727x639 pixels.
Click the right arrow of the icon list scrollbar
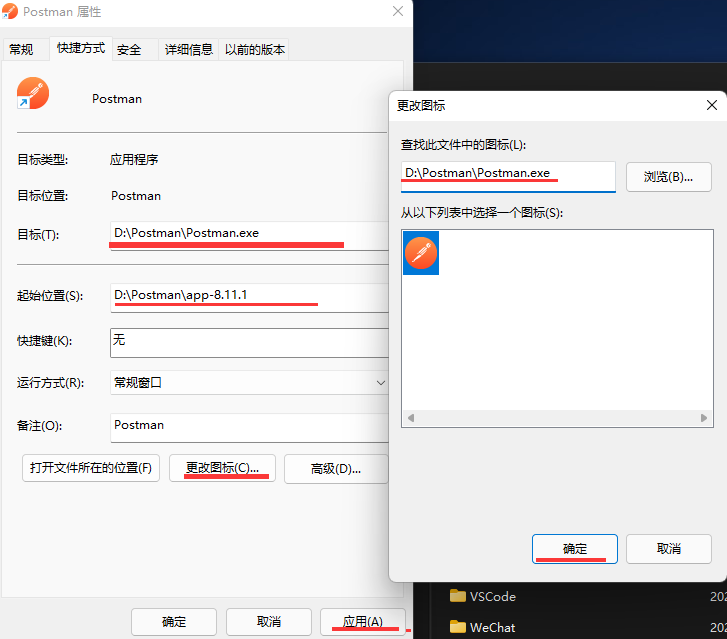[704, 418]
